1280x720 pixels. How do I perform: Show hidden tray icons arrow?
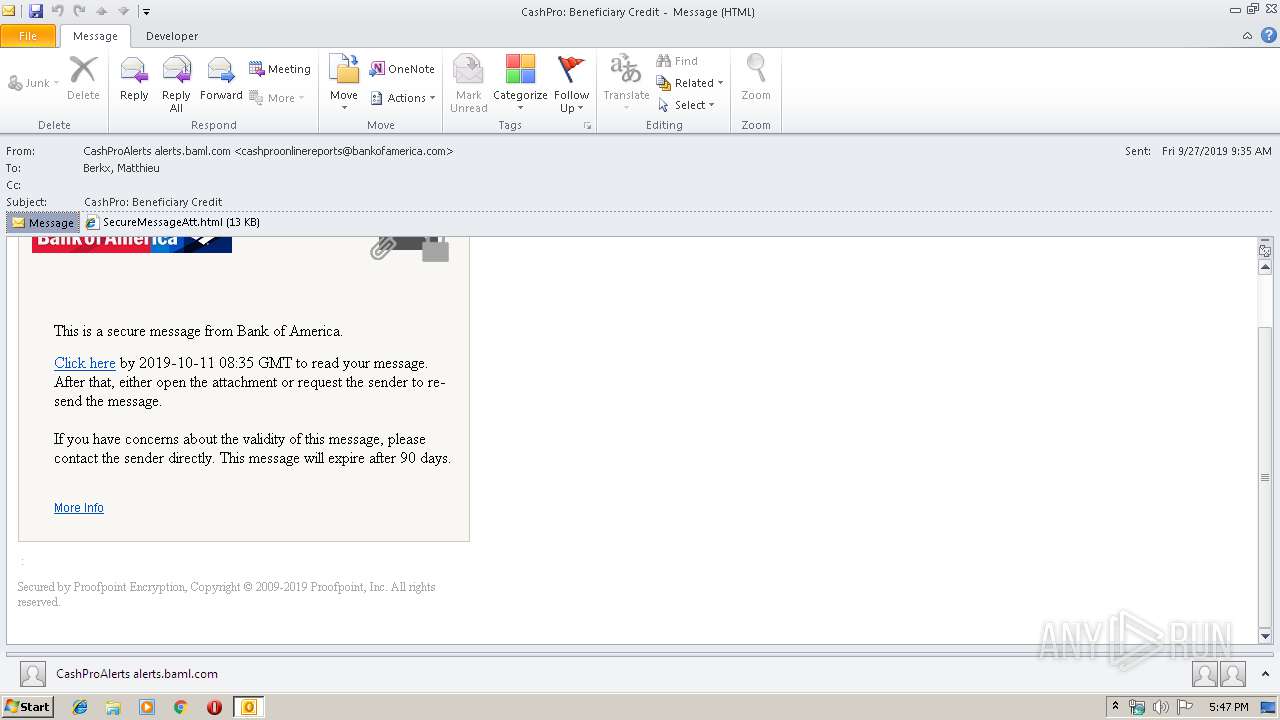point(1116,707)
